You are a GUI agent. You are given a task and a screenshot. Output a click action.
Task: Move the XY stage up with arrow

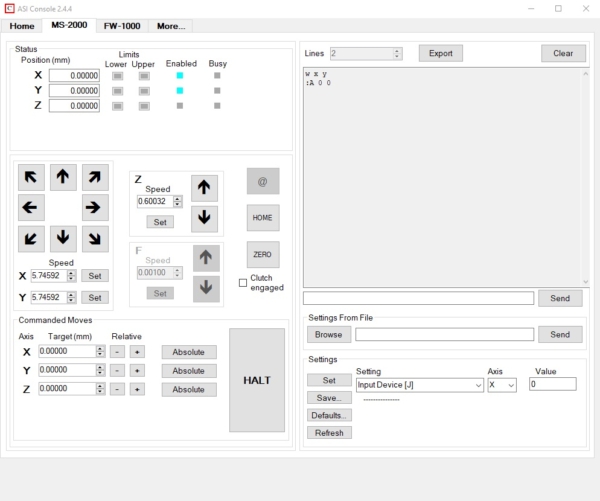[x=63, y=177]
